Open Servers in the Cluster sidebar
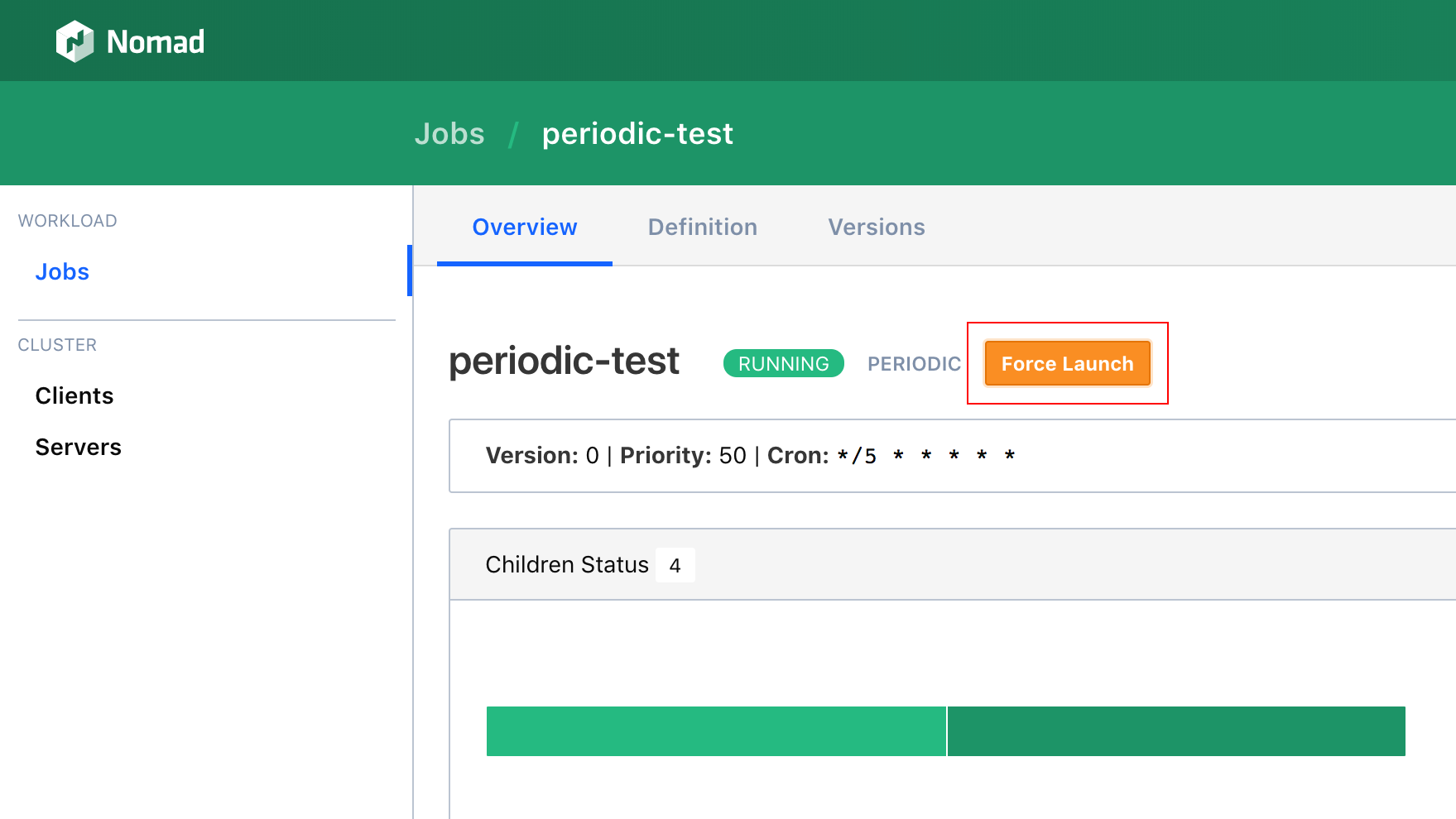Screen dimensions: 1456x819 point(79,447)
